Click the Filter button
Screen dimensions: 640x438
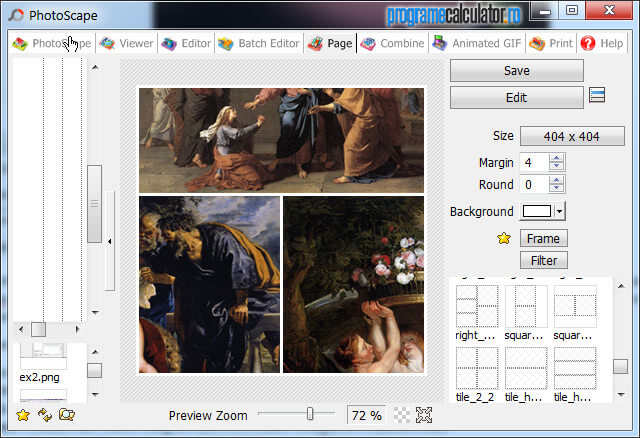(544, 260)
